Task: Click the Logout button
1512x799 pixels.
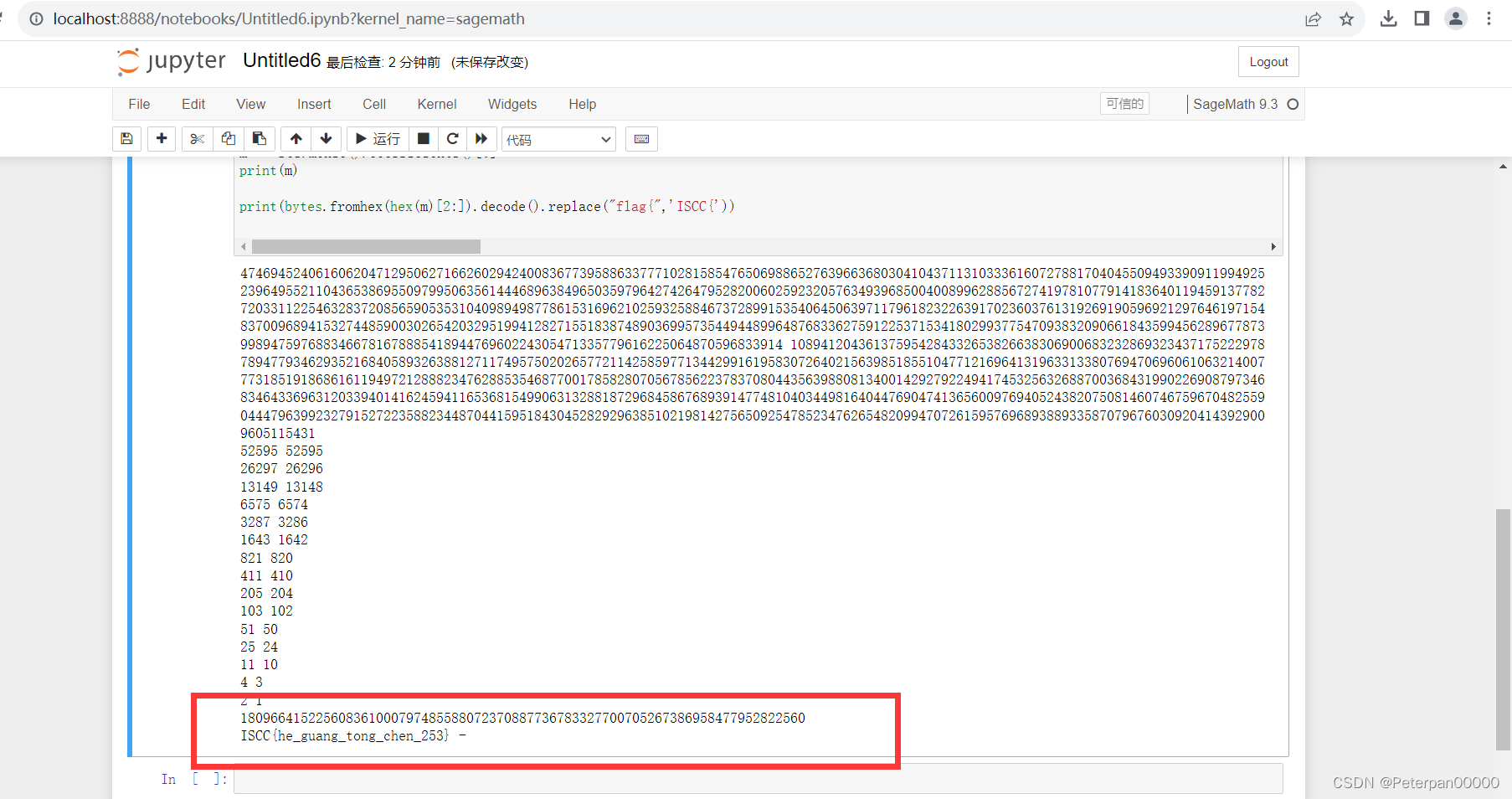Action: 1268,62
